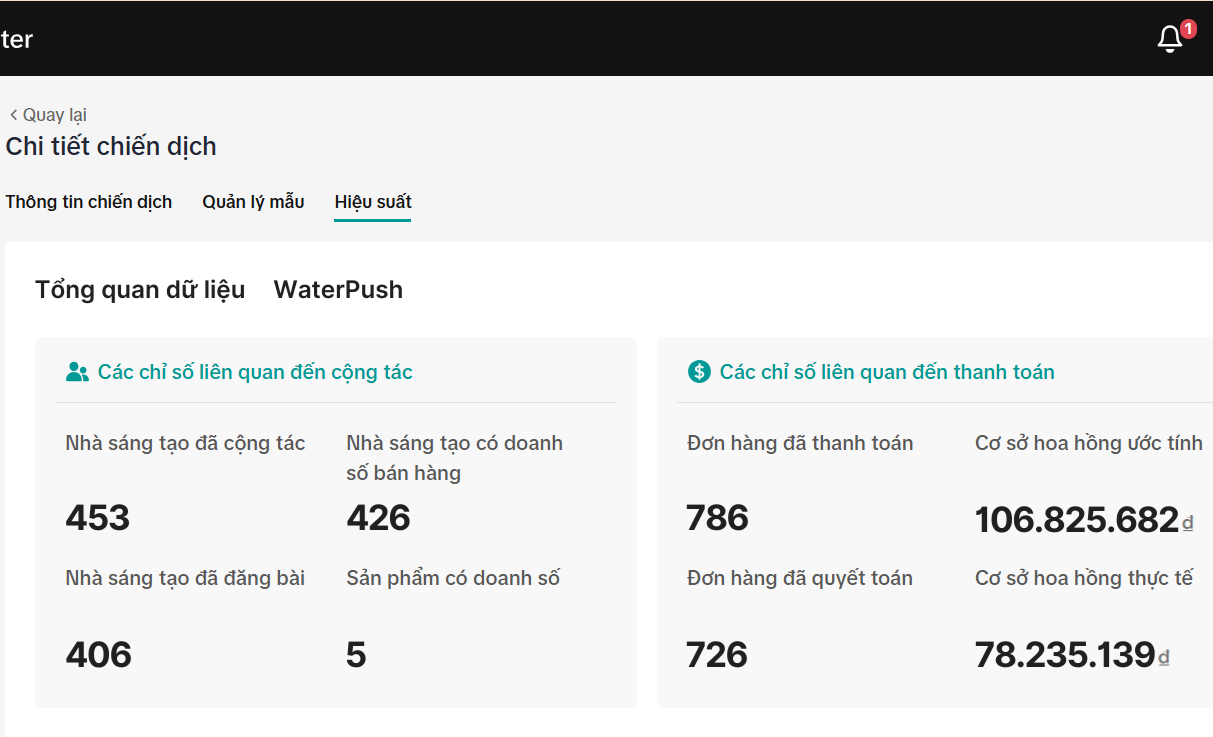Click actual commission base 78.235.139

[1065, 655]
